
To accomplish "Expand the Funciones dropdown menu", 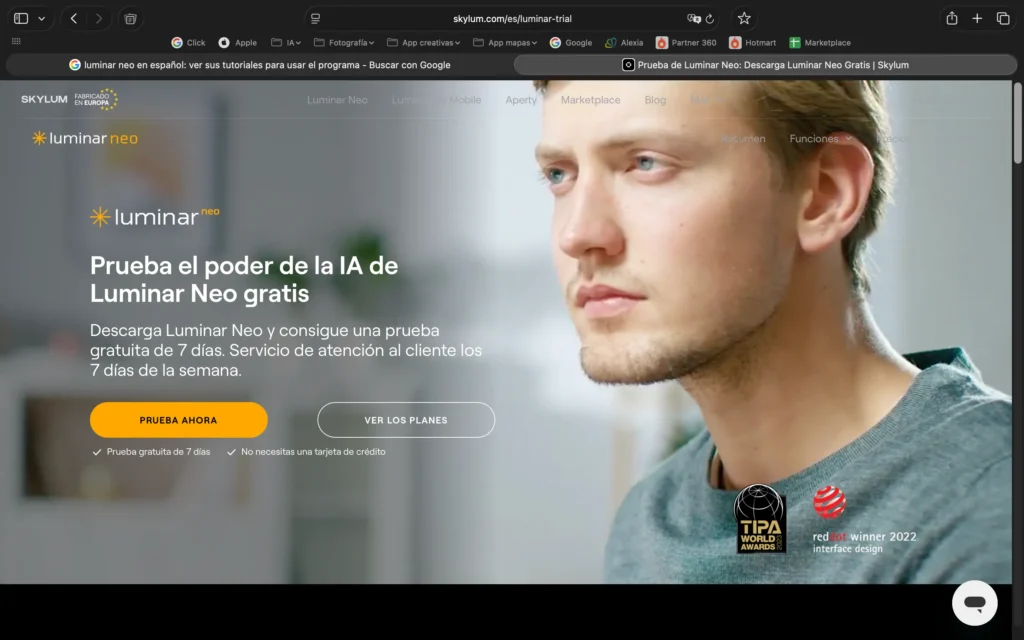I will coord(820,138).
